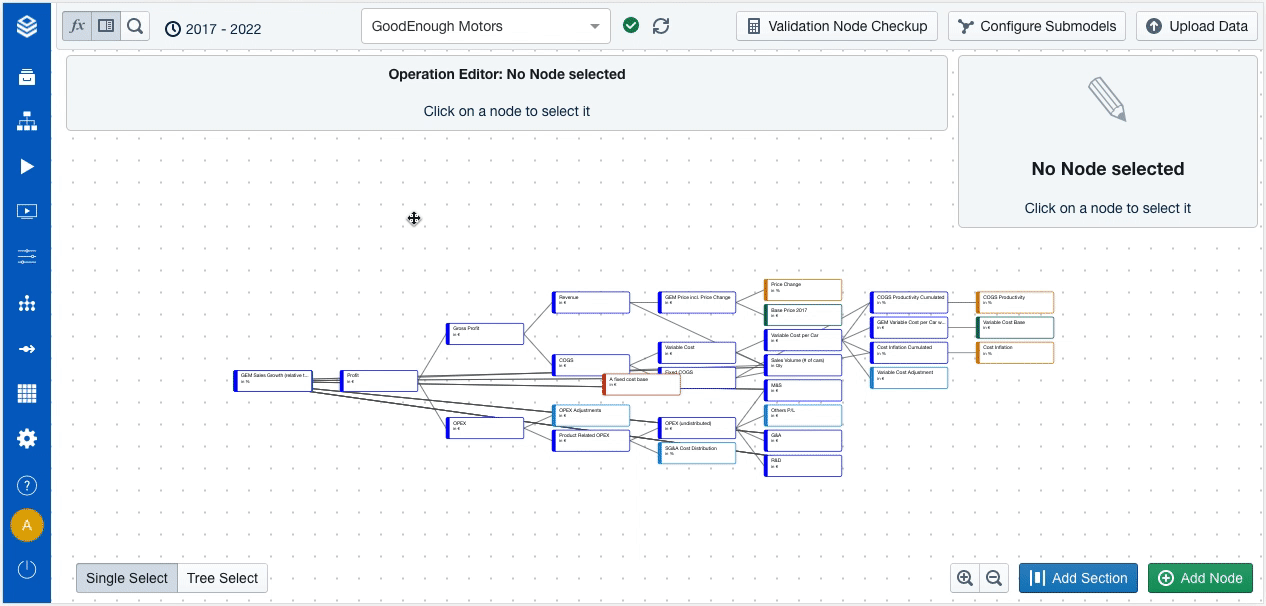The width and height of the screenshot is (1266, 606).
Task: Click the play icon in sidebar
Action: click(x=27, y=166)
